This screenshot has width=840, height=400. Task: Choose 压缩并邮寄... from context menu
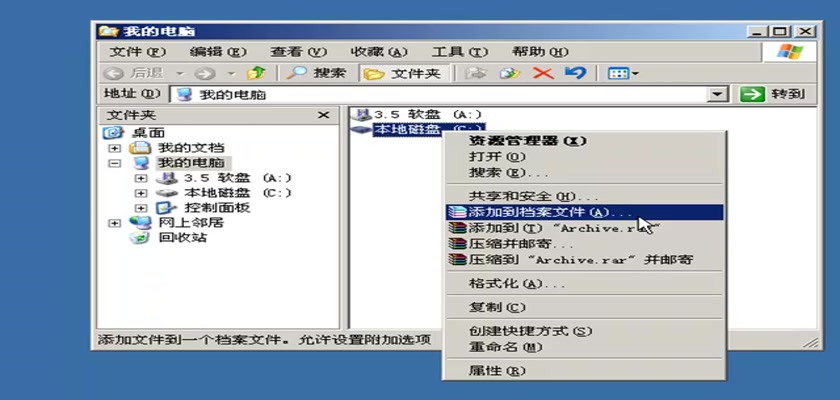point(584,244)
